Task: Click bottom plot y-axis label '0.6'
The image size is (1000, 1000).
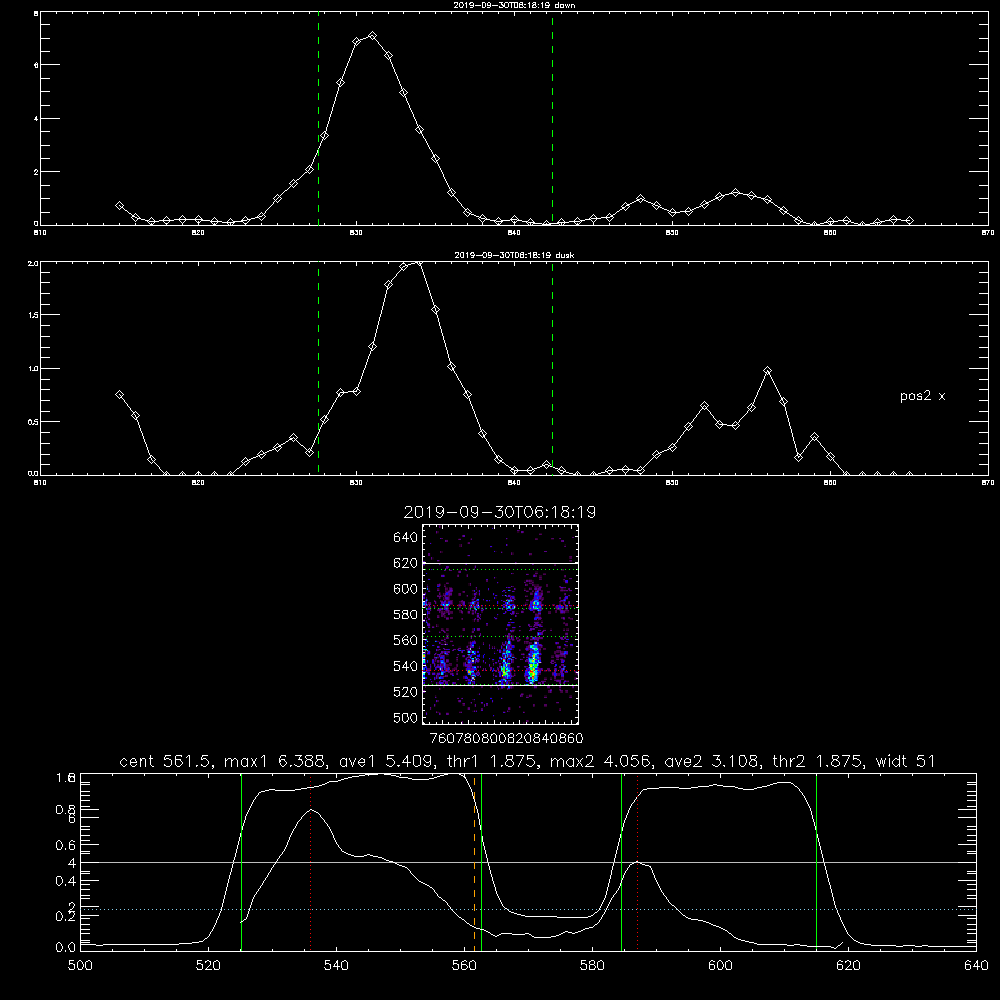Action: (x=66, y=845)
